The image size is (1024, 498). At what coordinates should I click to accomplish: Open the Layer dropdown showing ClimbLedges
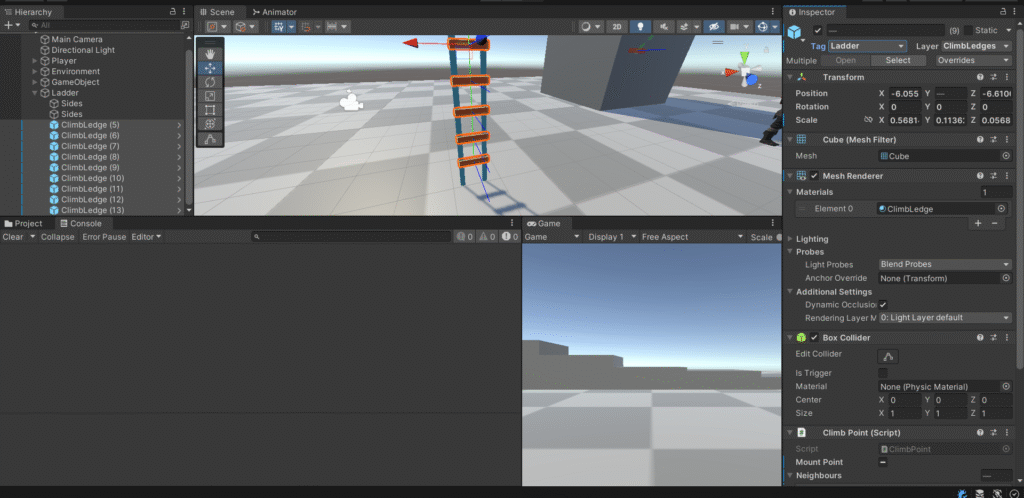[976, 46]
